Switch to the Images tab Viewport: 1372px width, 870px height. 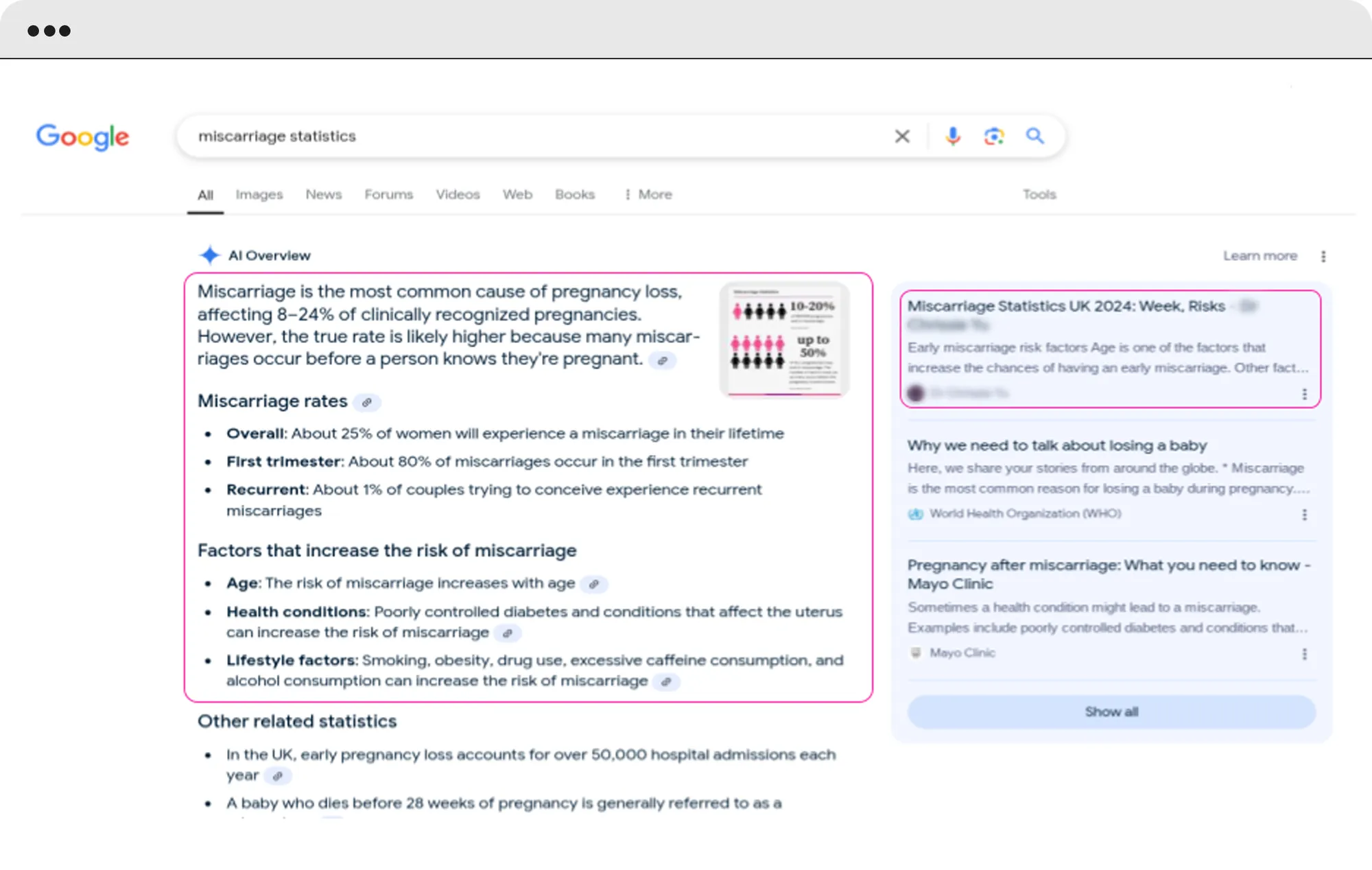pos(259,195)
